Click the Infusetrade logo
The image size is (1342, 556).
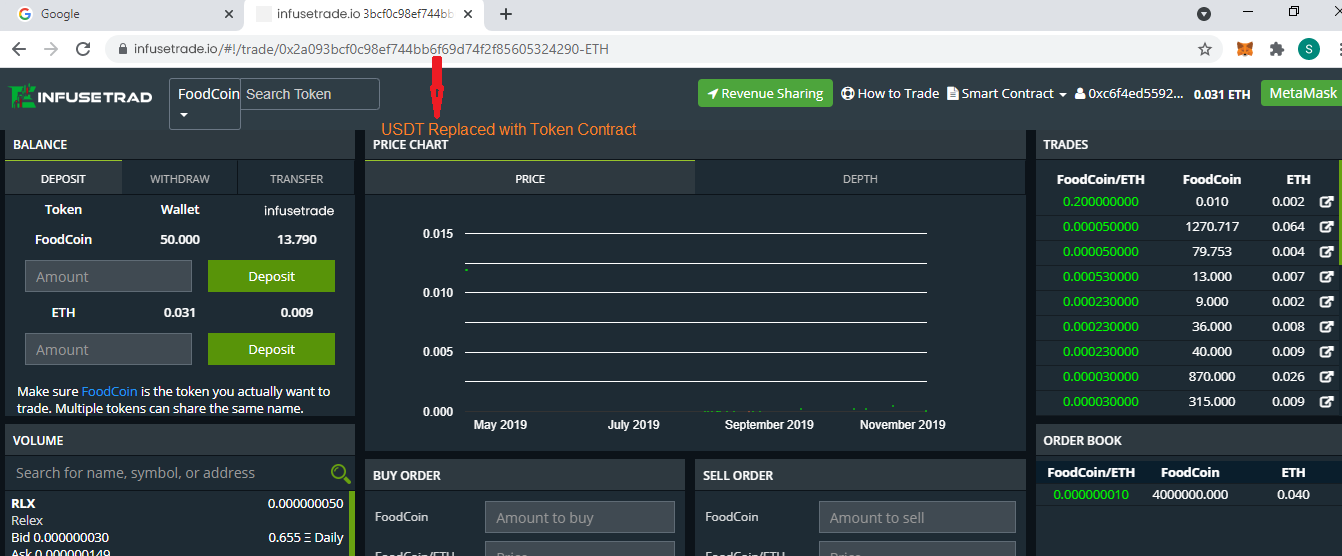point(81,96)
